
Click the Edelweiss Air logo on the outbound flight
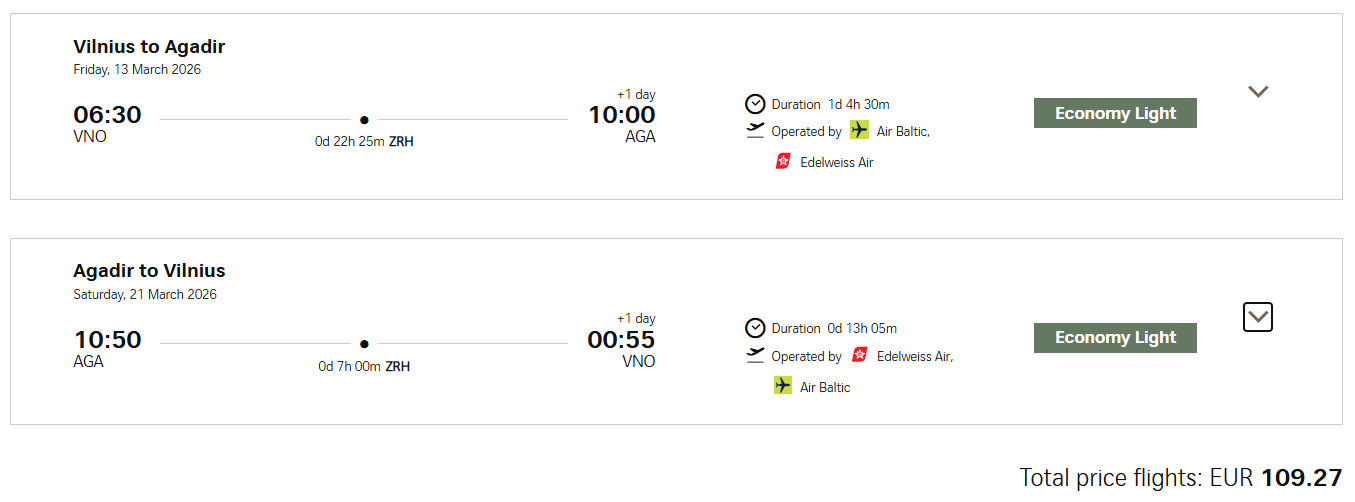[783, 161]
